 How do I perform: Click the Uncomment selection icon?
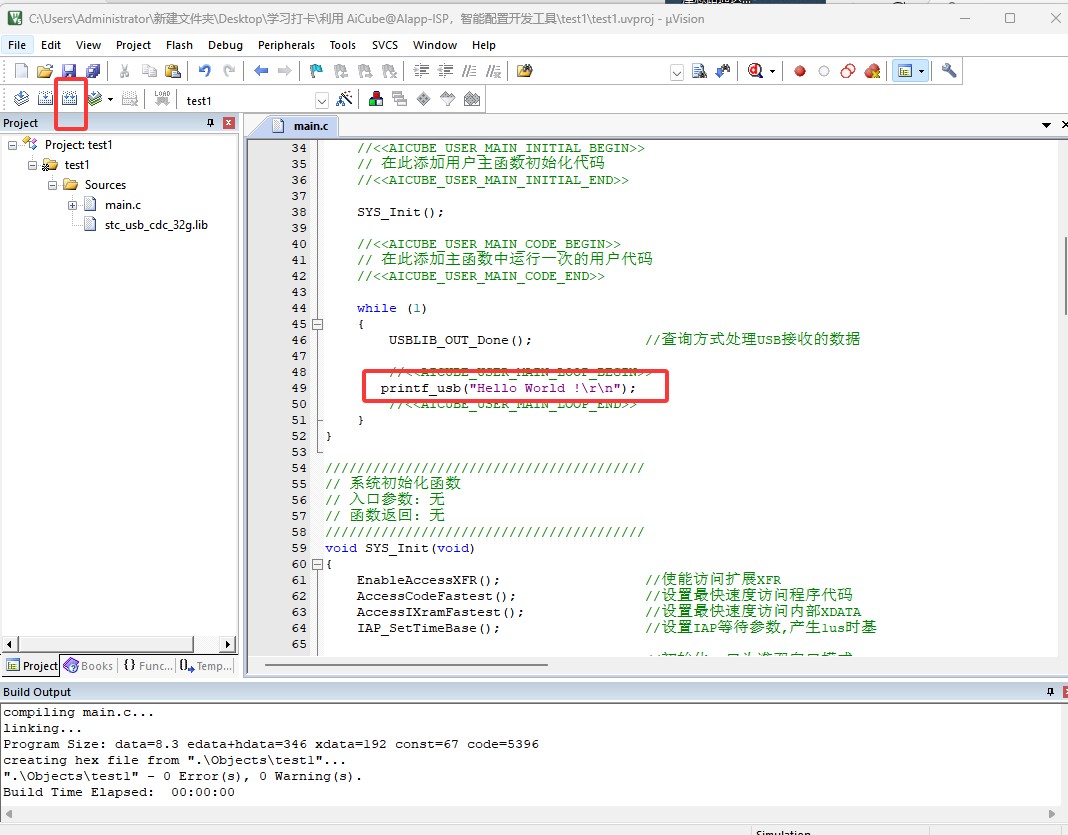(494, 71)
